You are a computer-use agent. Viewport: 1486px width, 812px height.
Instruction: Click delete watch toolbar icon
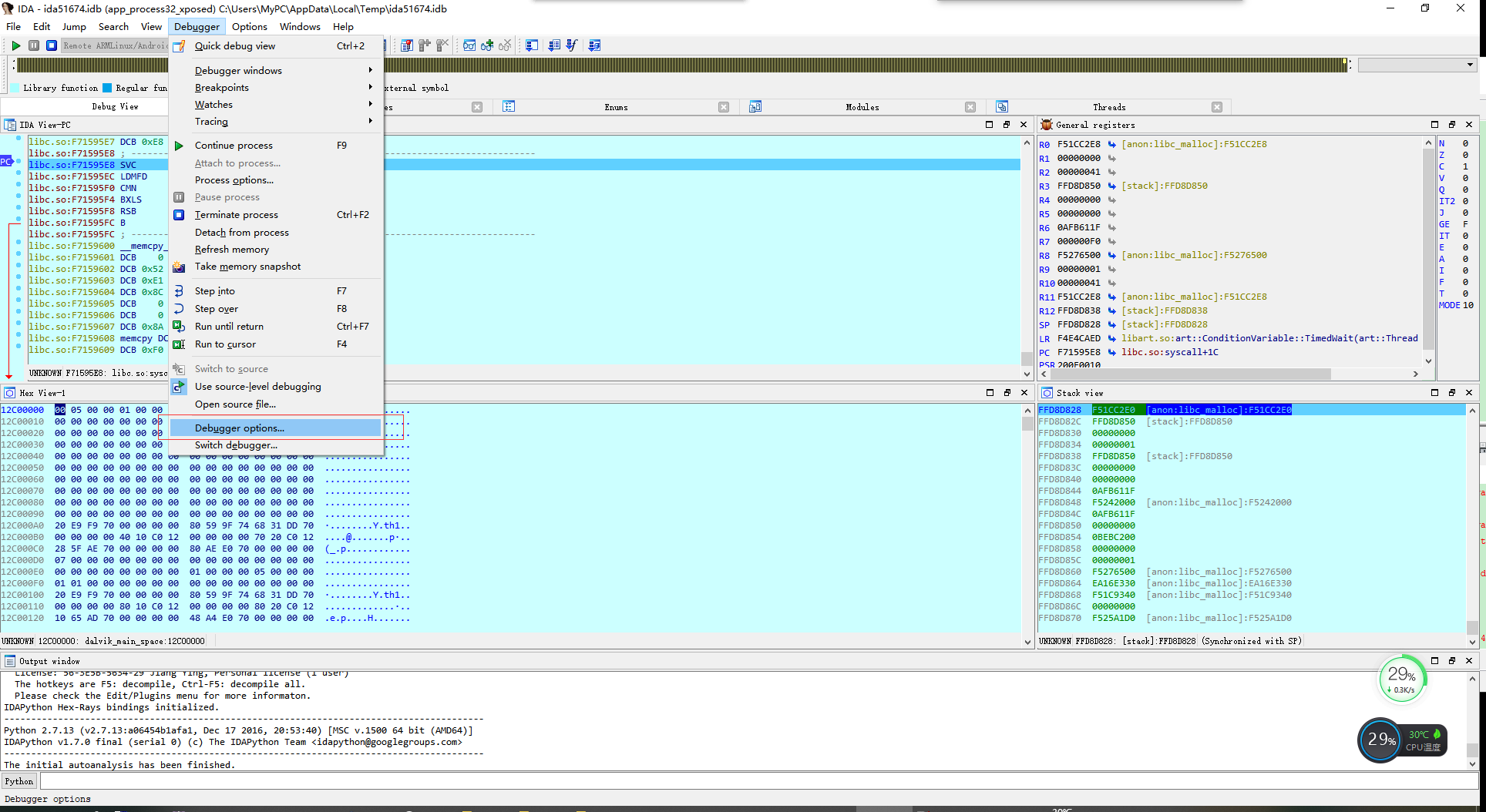[x=505, y=45]
